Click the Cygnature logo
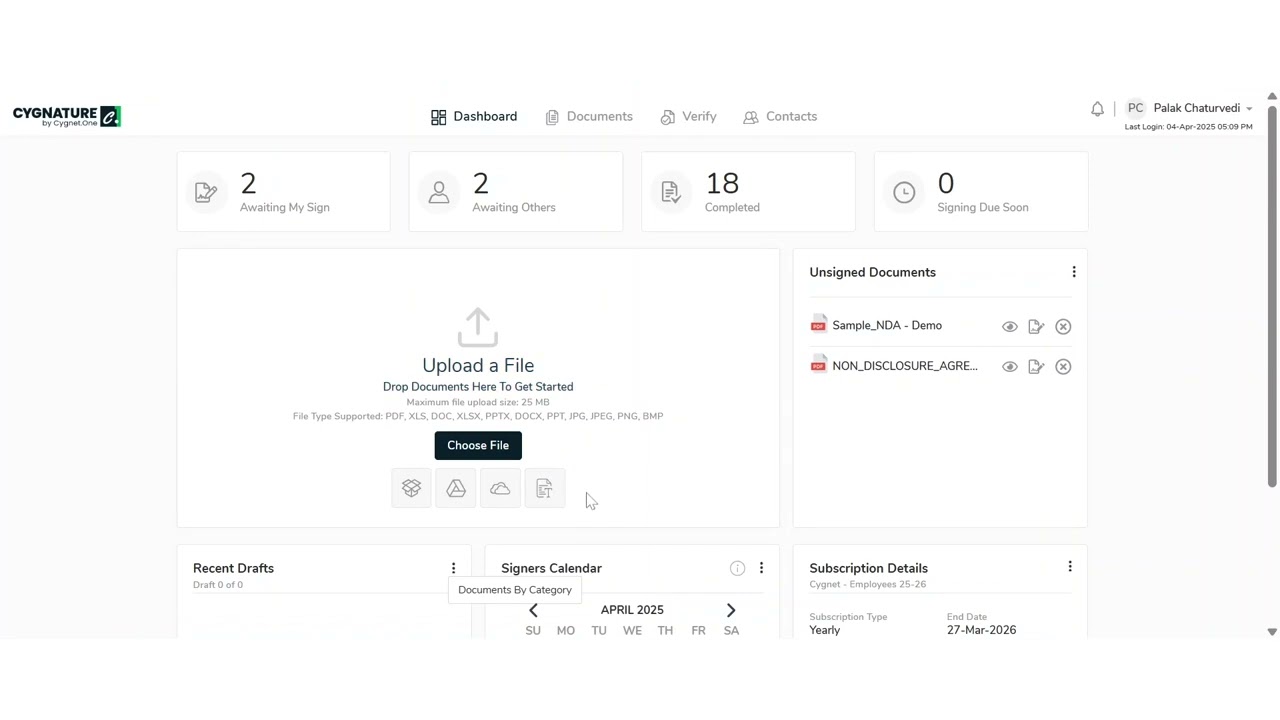Image resolution: width=1280 pixels, height=720 pixels. tap(67, 116)
